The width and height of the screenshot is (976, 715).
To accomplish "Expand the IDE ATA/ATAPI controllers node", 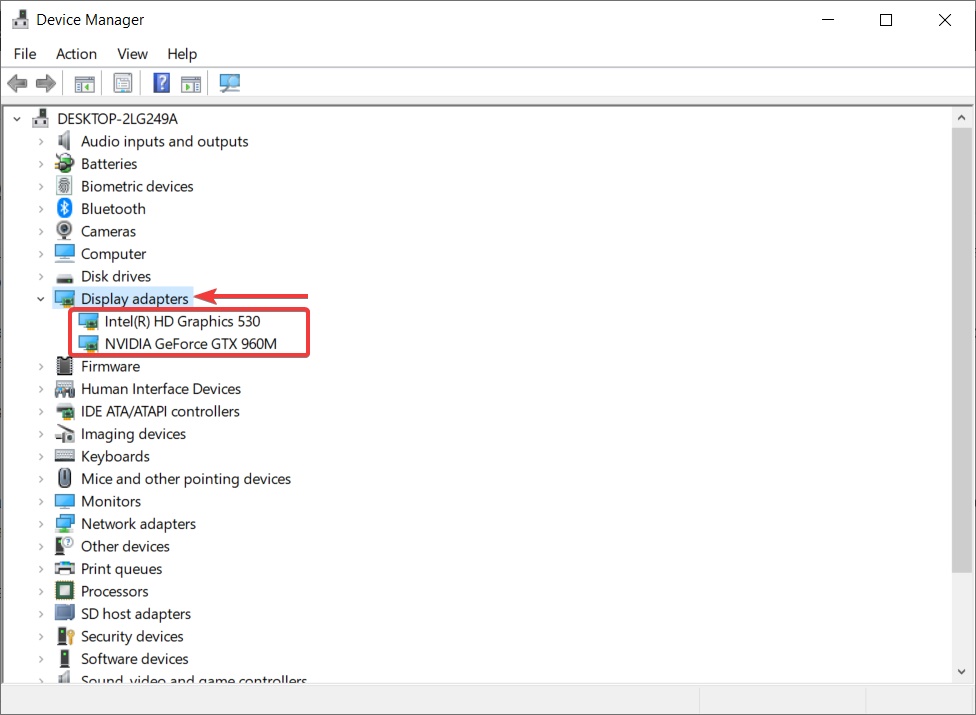I will pyautogui.click(x=40, y=412).
